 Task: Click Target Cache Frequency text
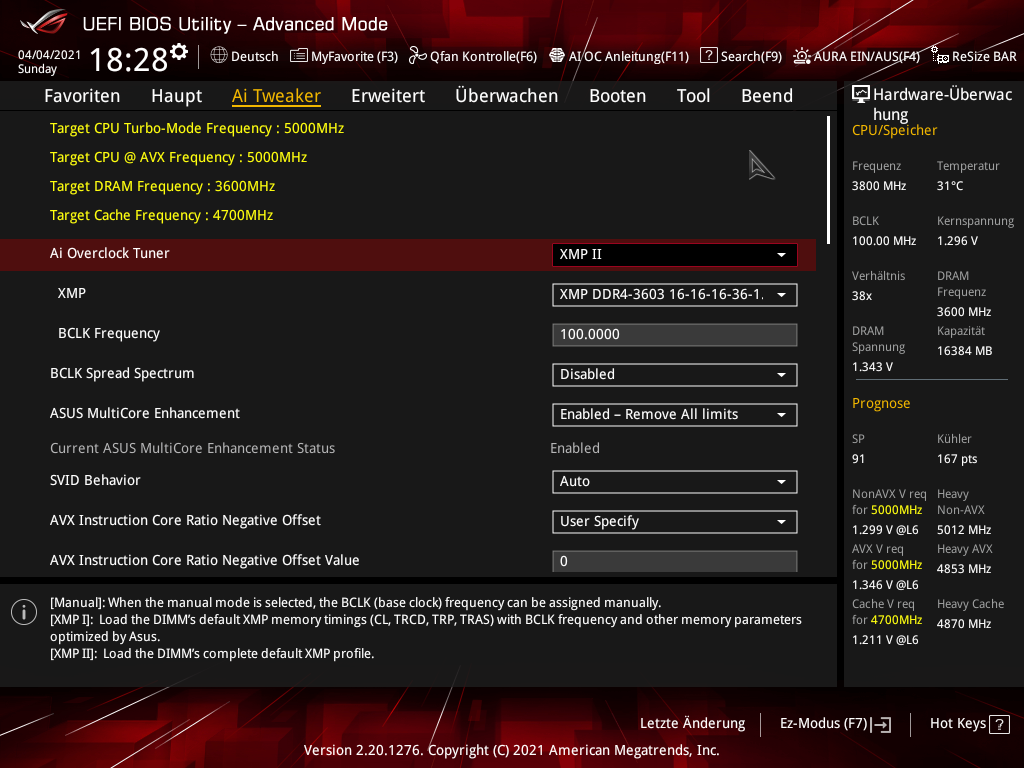coord(161,216)
